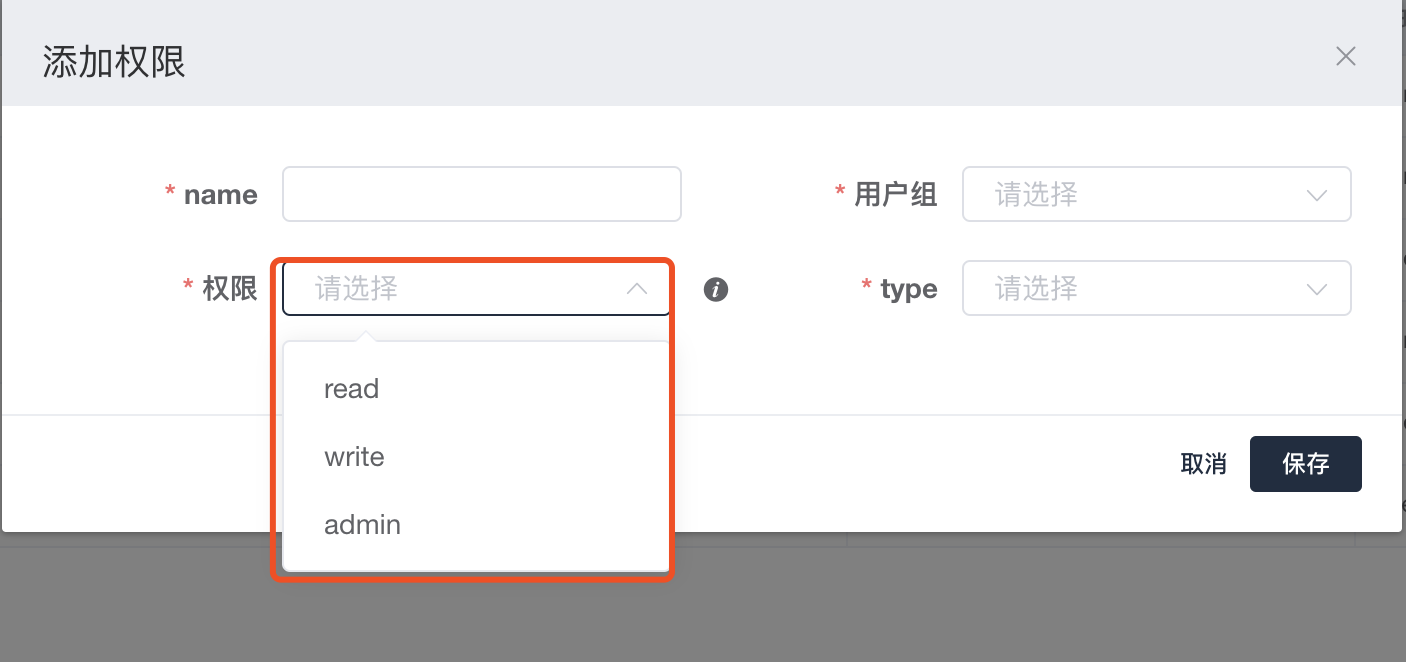1406x662 pixels.
Task: Click the type field label
Action: point(908,290)
